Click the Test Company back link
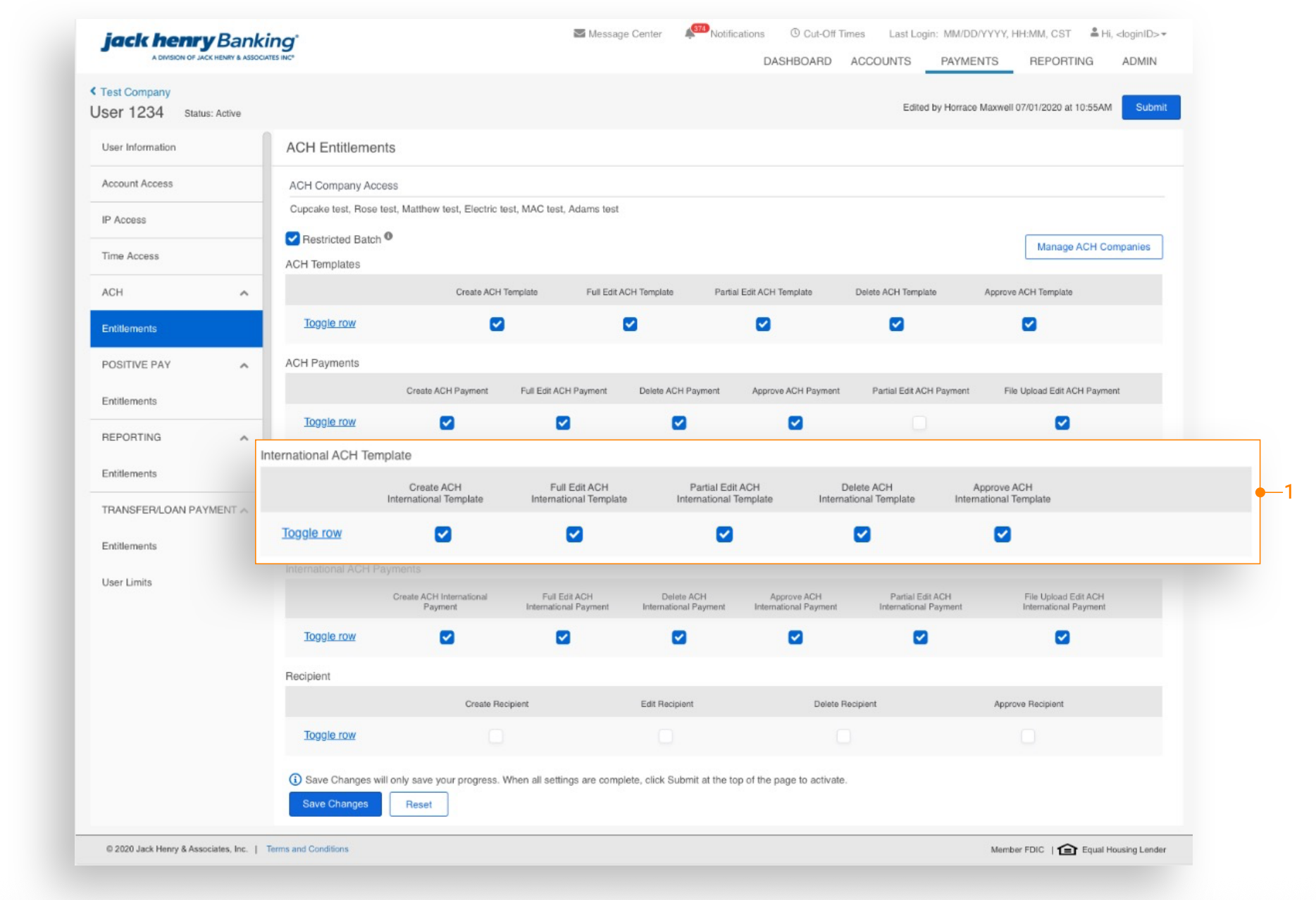The width and height of the screenshot is (1316, 900). tap(135, 92)
